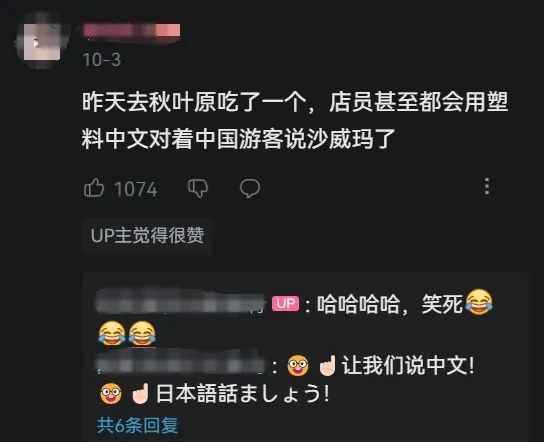
Task: Open second replier's blurred username
Action: (180, 364)
